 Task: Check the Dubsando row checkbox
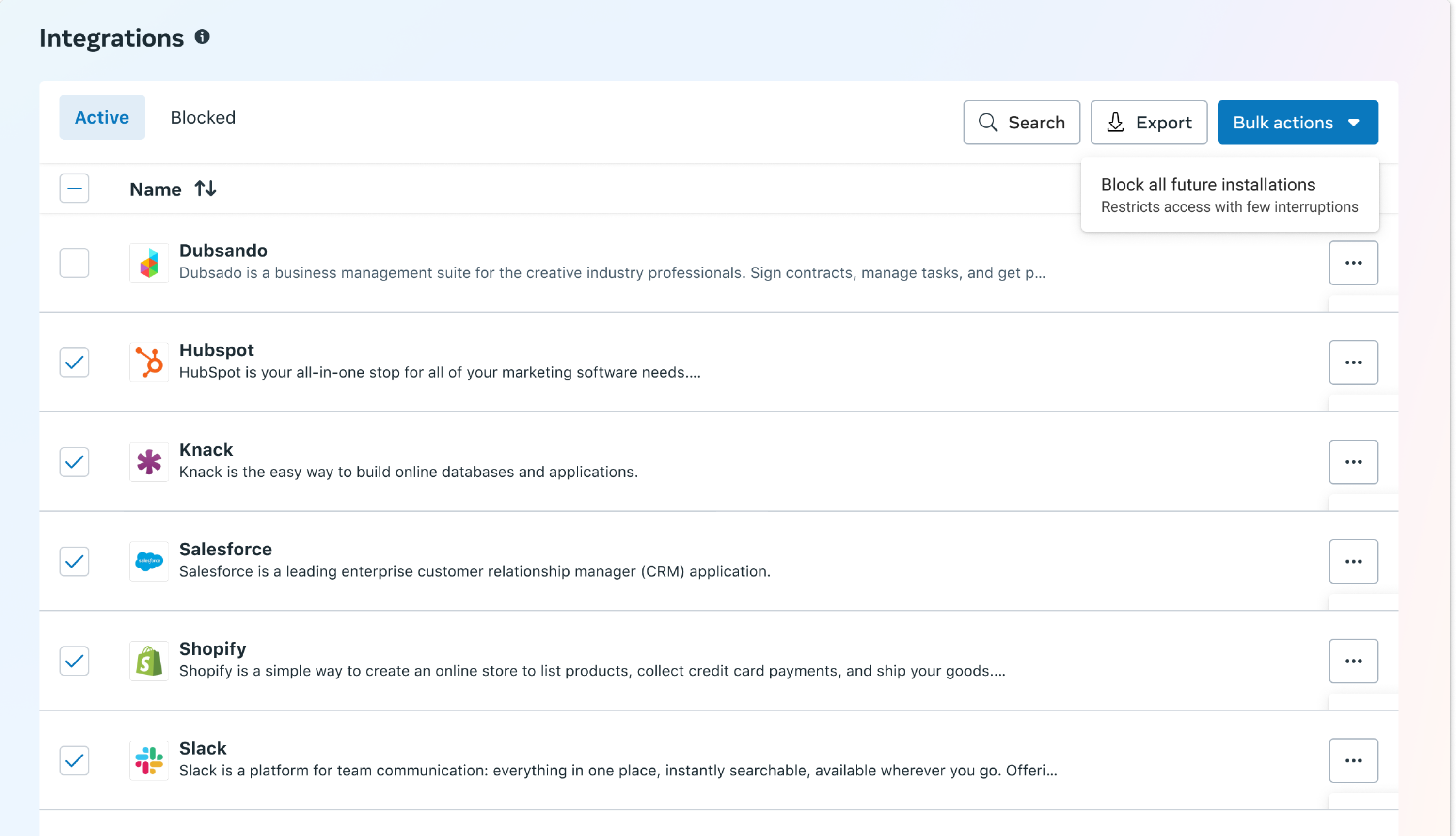coord(74,263)
